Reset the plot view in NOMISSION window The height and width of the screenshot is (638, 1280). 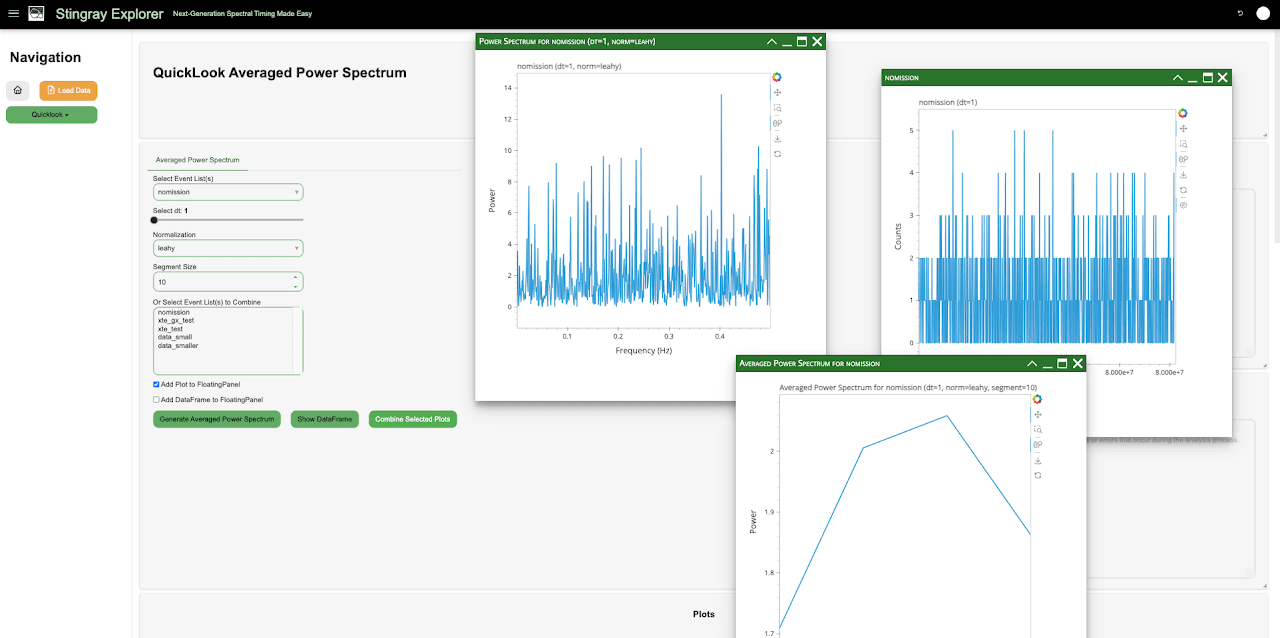coord(1183,190)
